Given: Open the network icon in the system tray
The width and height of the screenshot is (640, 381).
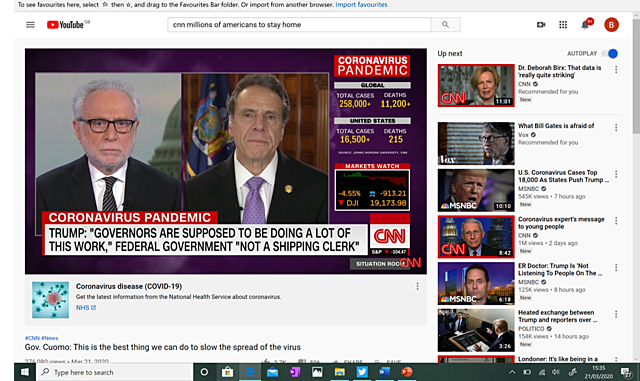Looking at the screenshot, I should coord(542,372).
